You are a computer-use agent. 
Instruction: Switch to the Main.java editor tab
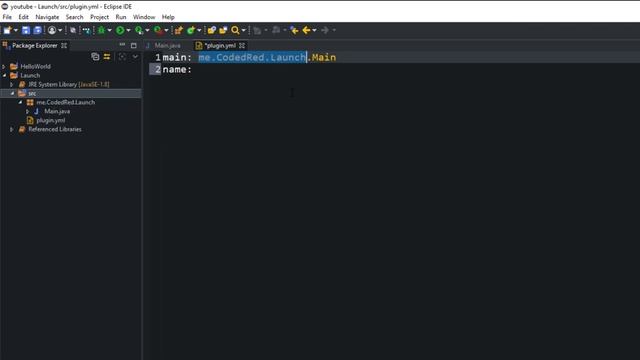click(x=164, y=46)
